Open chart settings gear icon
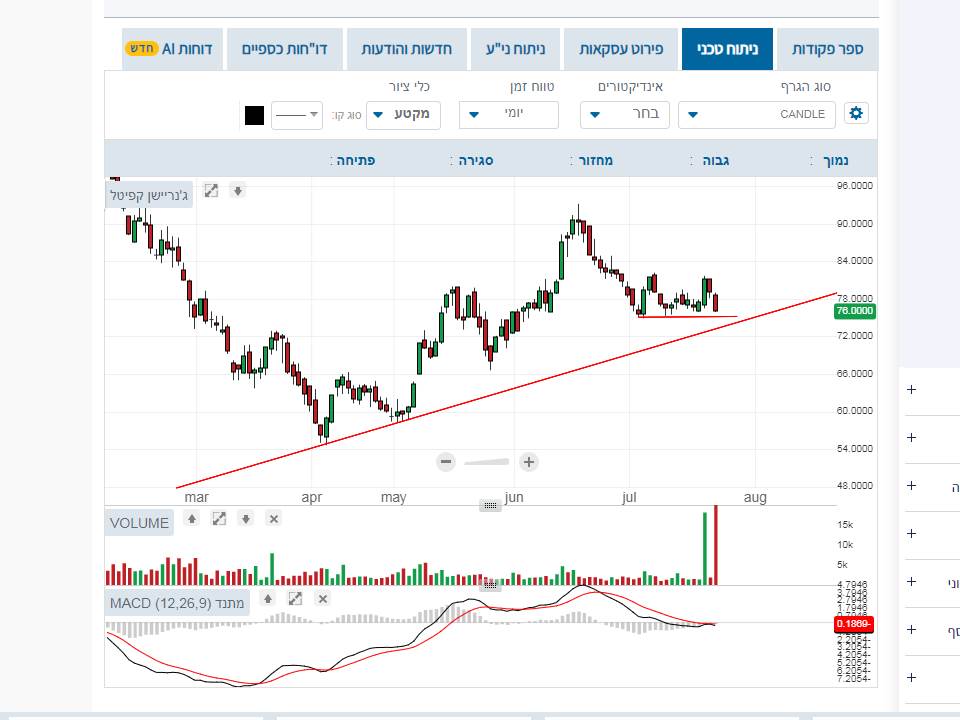Screen dimensions: 960x720 coord(856,114)
